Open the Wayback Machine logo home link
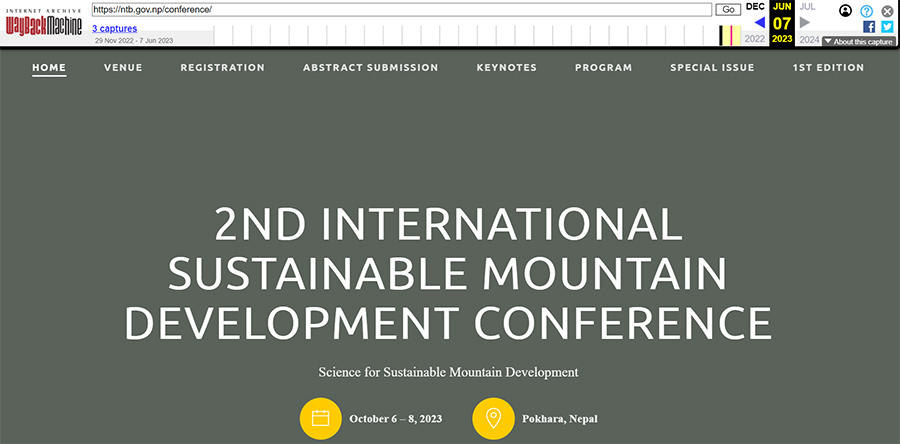 pos(44,22)
